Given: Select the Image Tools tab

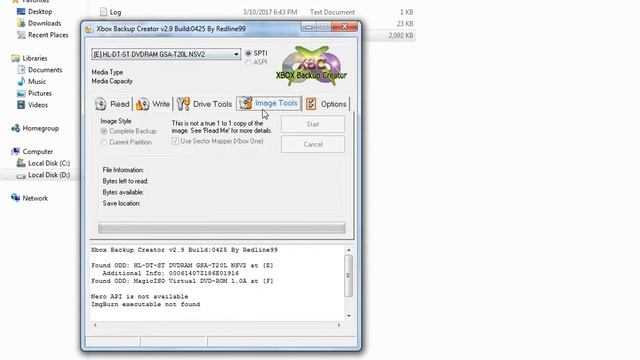Looking at the screenshot, I should pos(269,103).
